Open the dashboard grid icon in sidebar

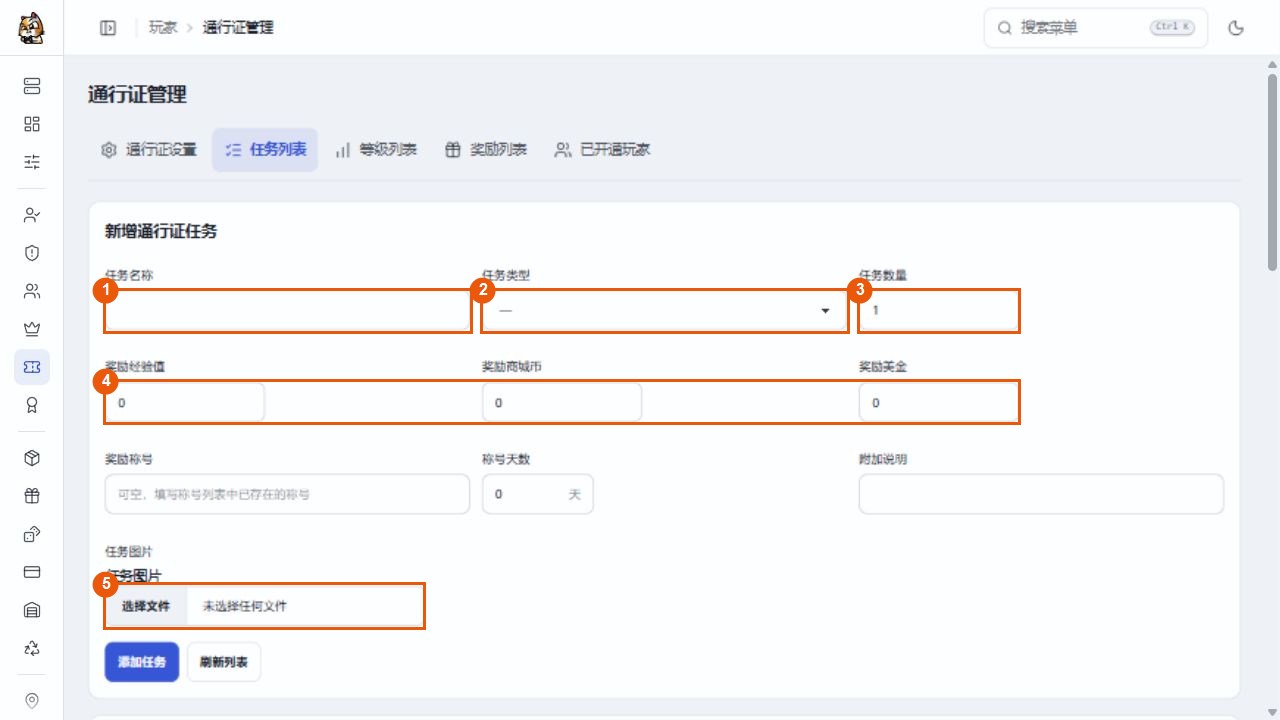[32, 124]
